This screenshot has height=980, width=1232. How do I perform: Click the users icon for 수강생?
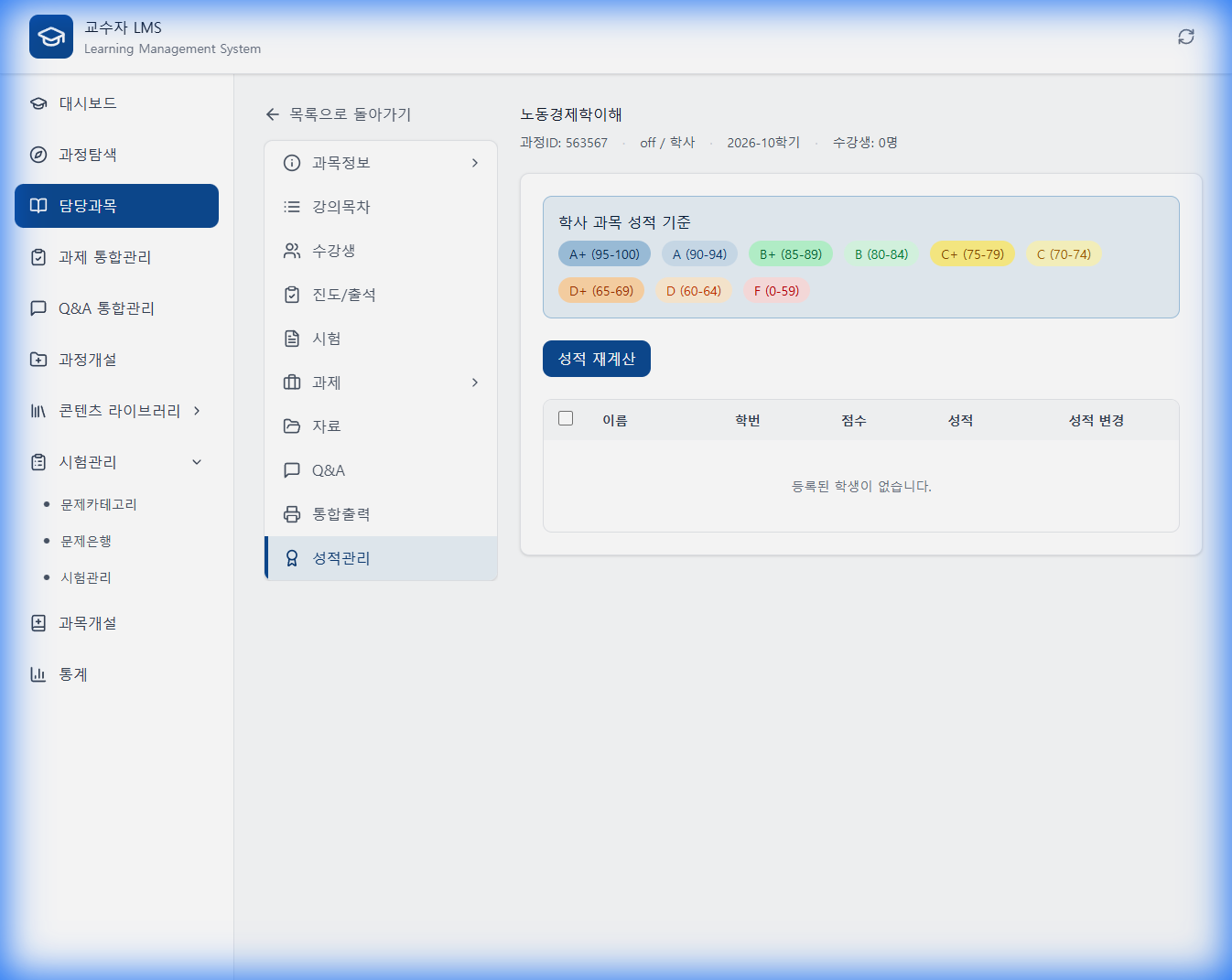[292, 251]
